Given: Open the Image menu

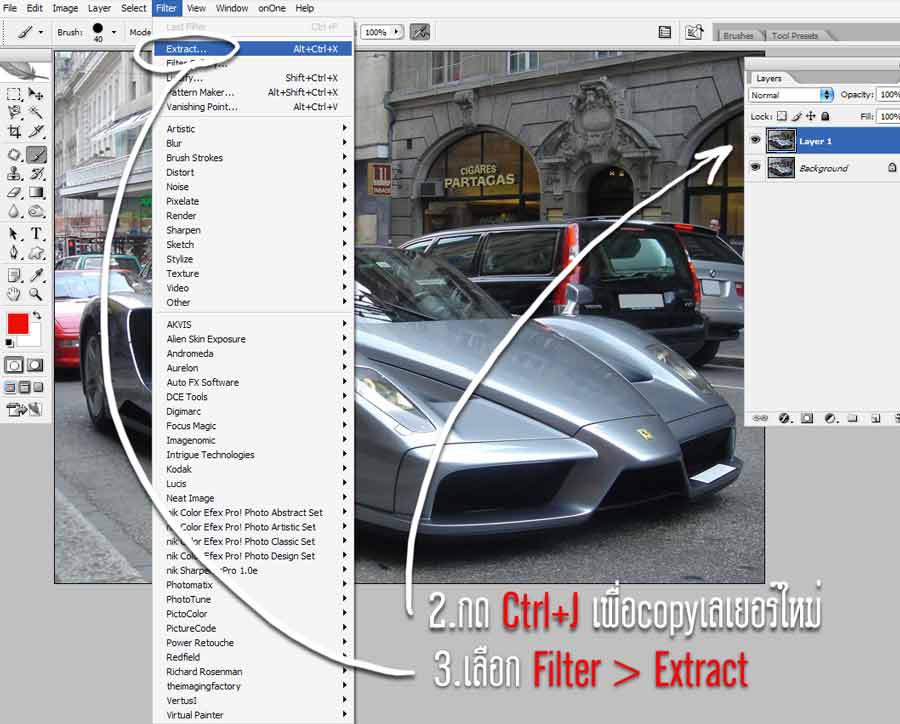Looking at the screenshot, I should [x=65, y=8].
